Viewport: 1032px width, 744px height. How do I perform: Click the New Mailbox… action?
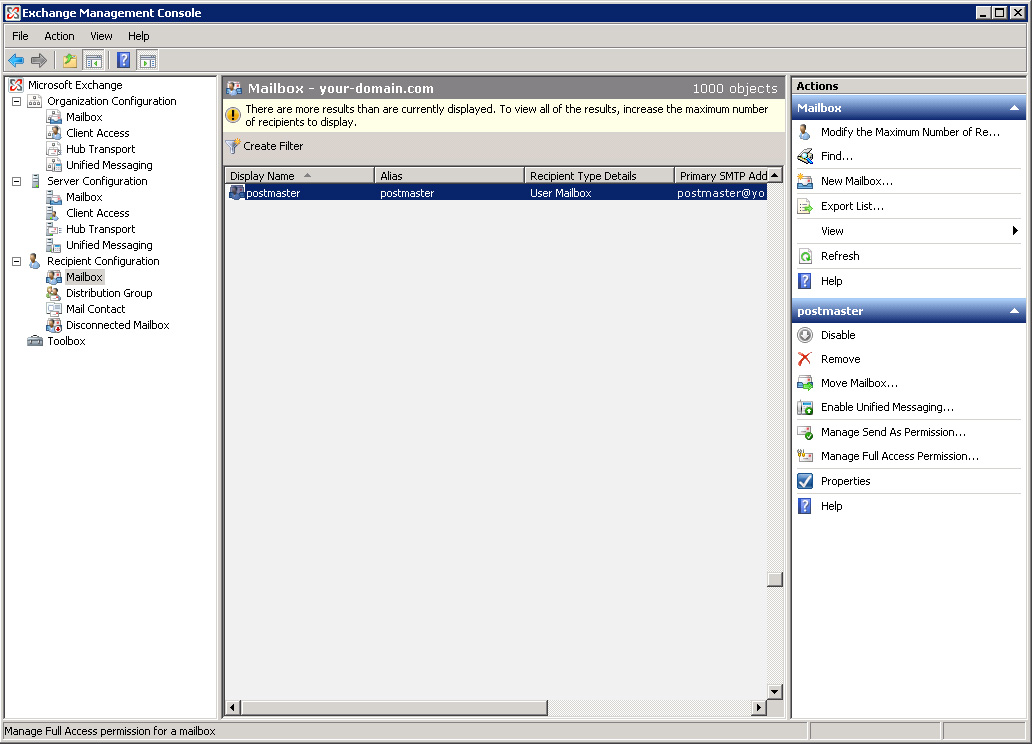[x=857, y=181]
